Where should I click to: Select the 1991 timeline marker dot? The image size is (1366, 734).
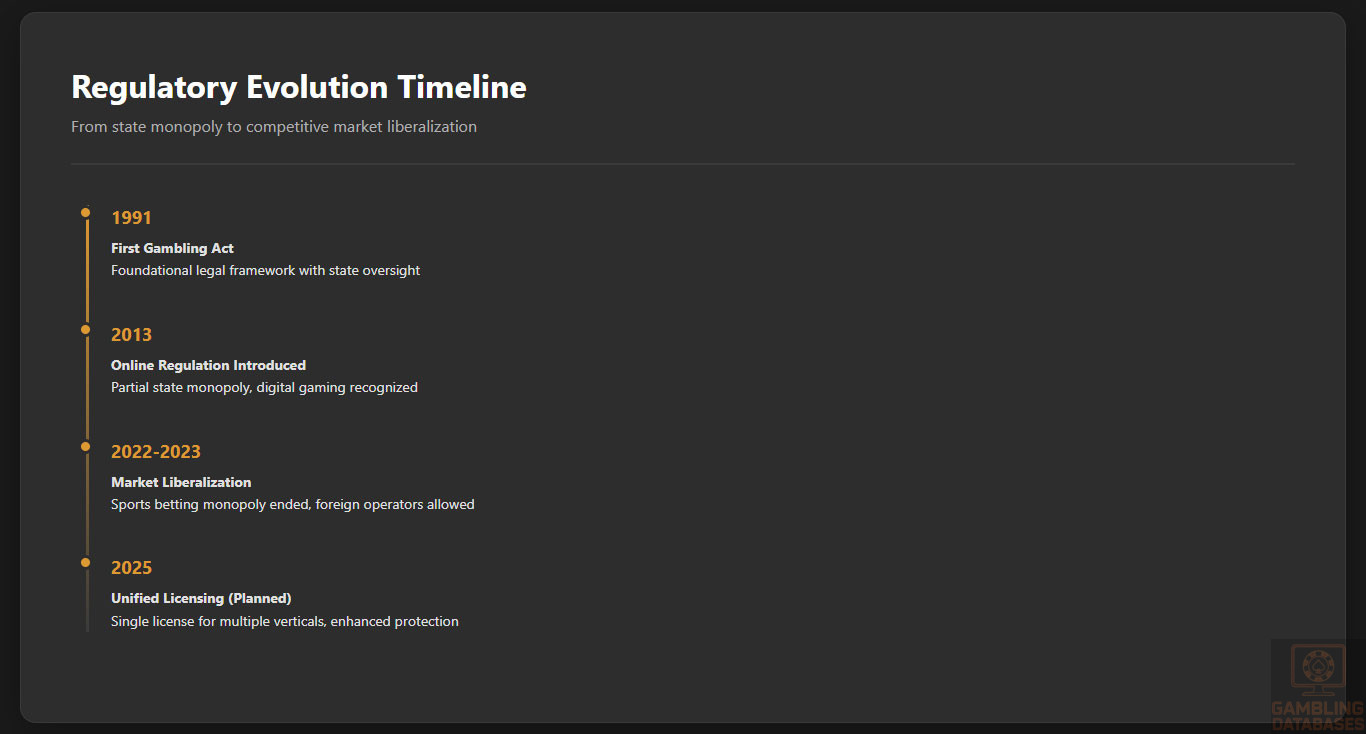pos(86,212)
